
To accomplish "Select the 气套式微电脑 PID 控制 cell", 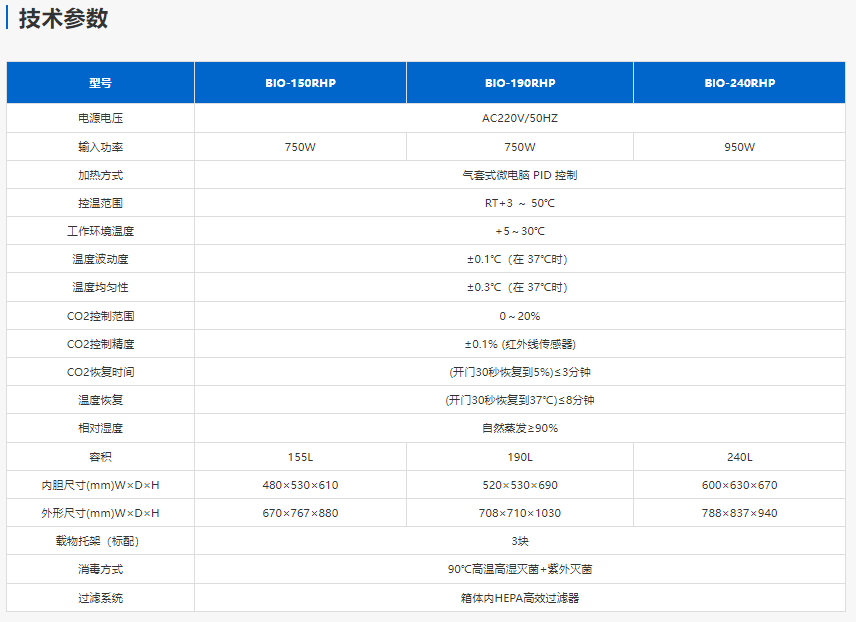I will point(520,175).
